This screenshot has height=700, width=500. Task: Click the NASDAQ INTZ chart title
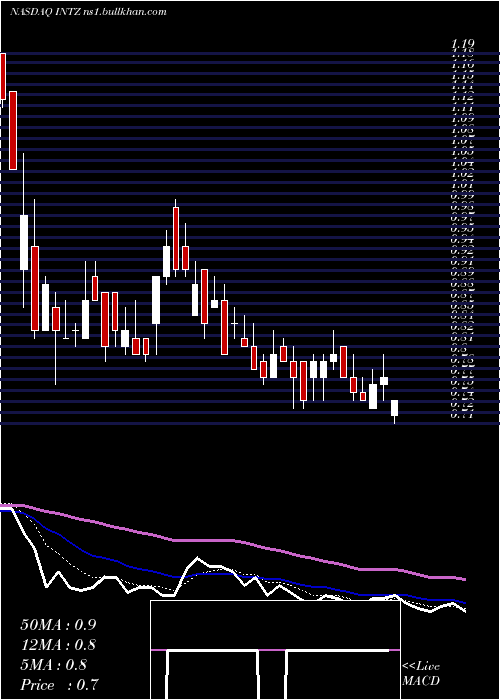[x=89, y=12]
